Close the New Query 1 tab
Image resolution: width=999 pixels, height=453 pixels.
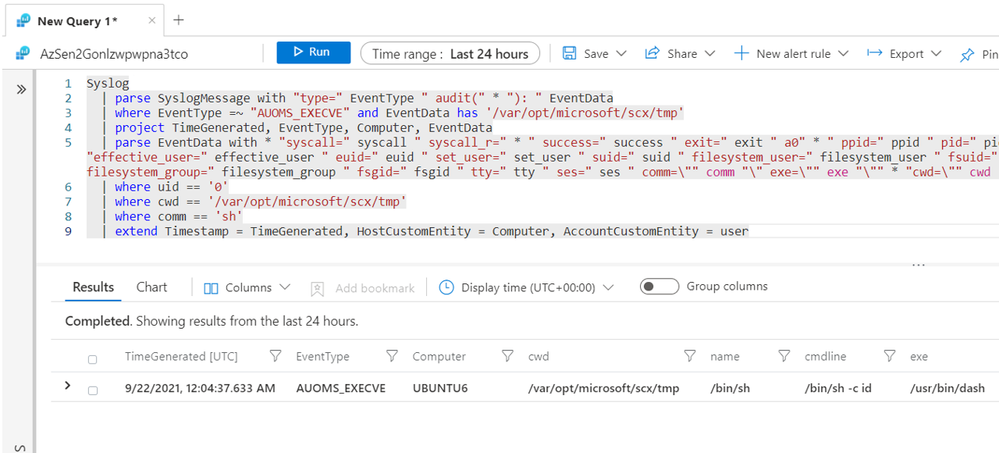click(x=152, y=20)
